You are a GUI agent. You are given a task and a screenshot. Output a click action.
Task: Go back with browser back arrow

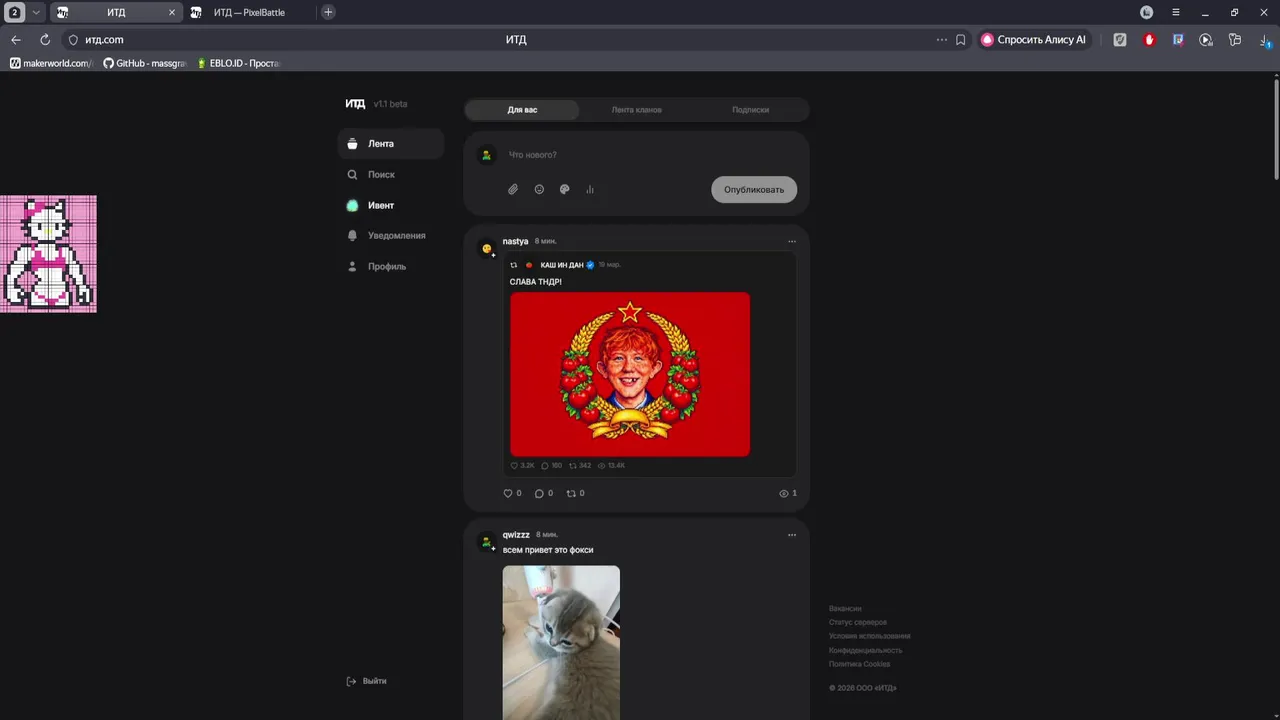[x=15, y=40]
